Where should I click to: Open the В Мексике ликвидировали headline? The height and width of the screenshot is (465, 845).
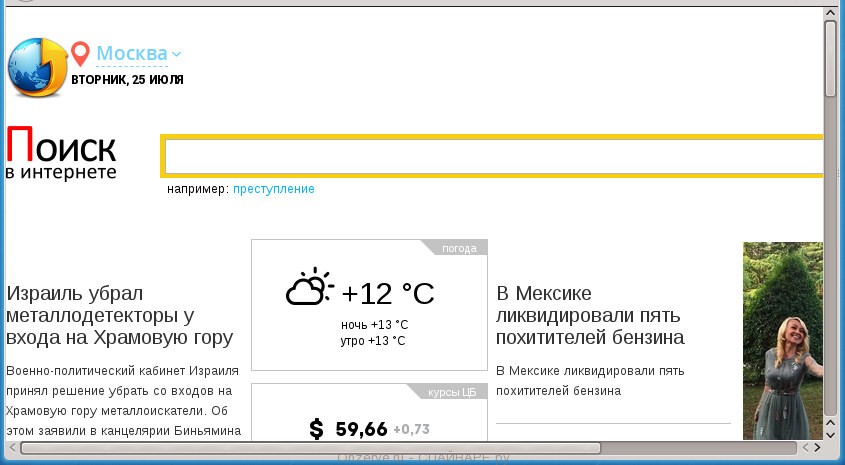(x=590, y=315)
